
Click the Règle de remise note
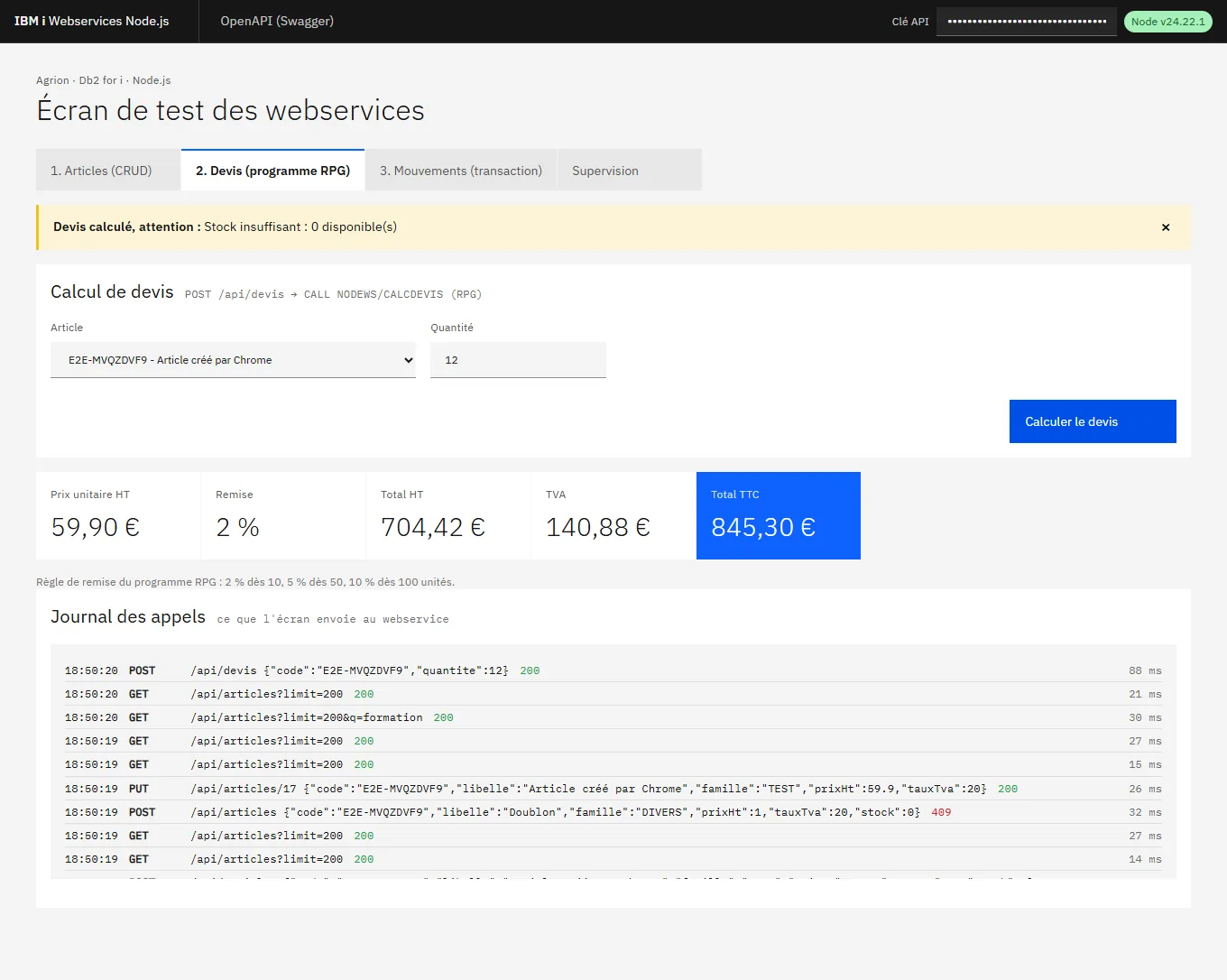245,582
